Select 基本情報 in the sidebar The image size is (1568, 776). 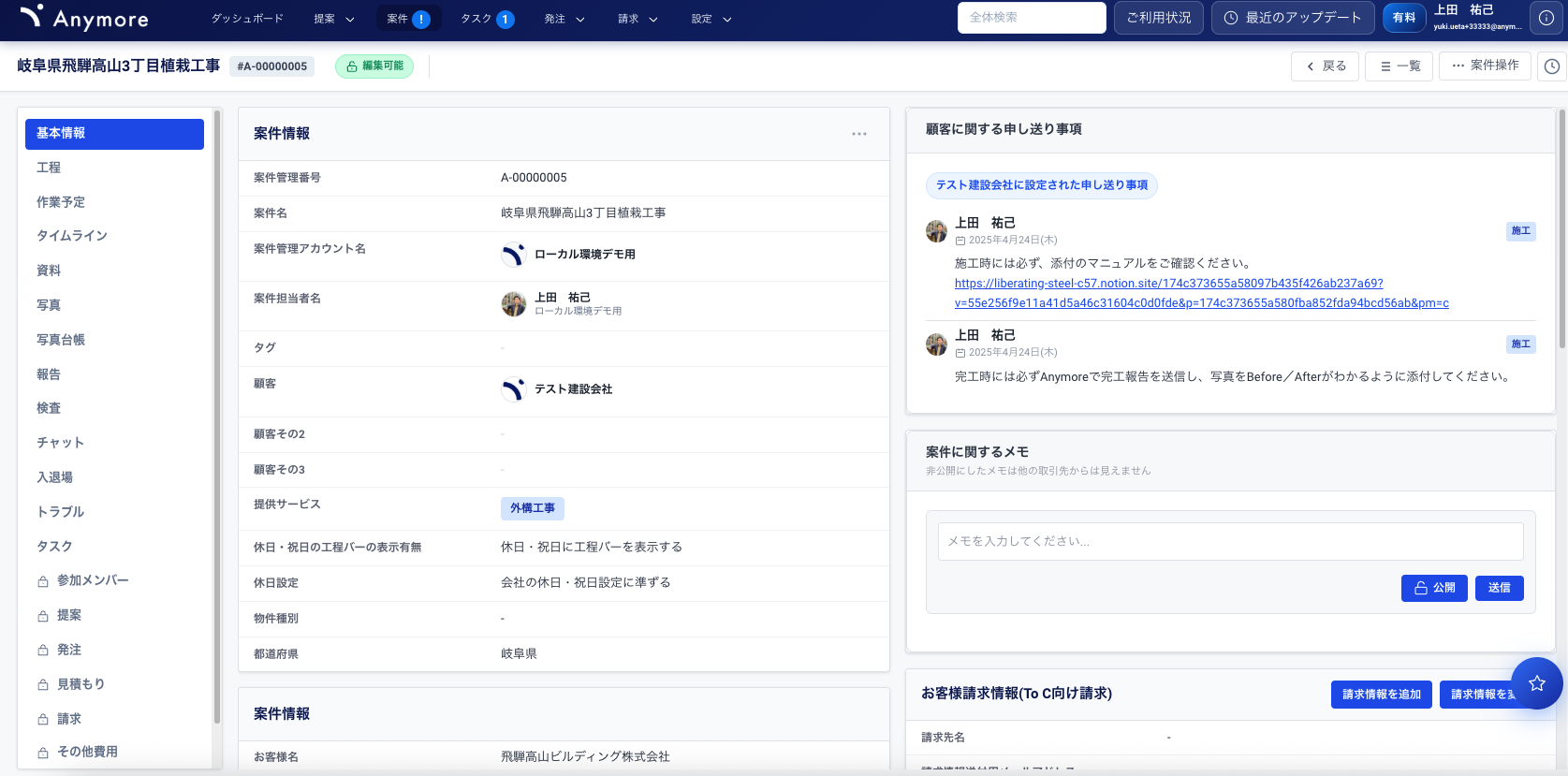pos(114,134)
